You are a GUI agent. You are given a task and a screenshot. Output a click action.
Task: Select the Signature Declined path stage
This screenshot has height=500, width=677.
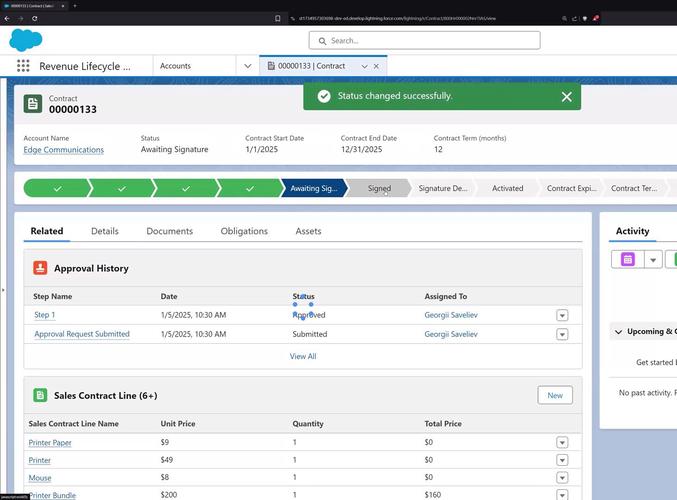443,188
